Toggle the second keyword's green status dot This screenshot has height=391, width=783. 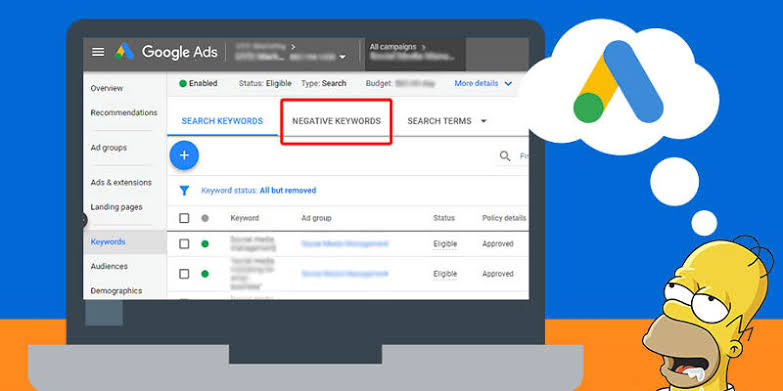(205, 274)
